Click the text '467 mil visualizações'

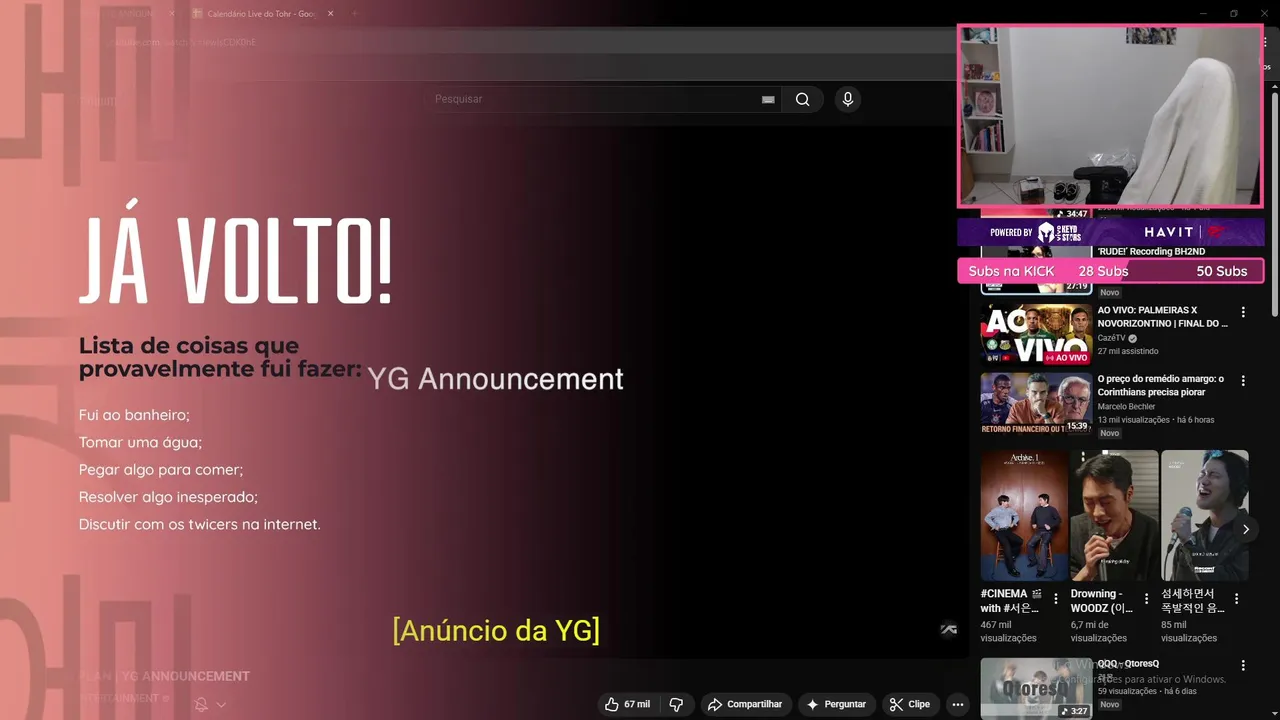coord(1008,631)
